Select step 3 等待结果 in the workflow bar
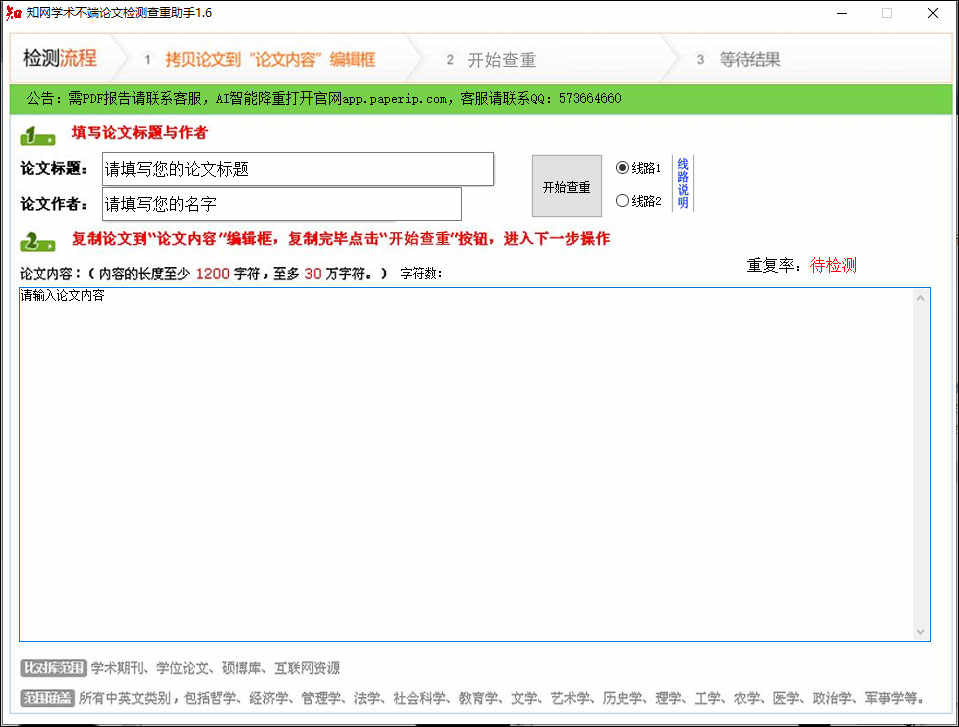The image size is (959, 727). point(739,59)
